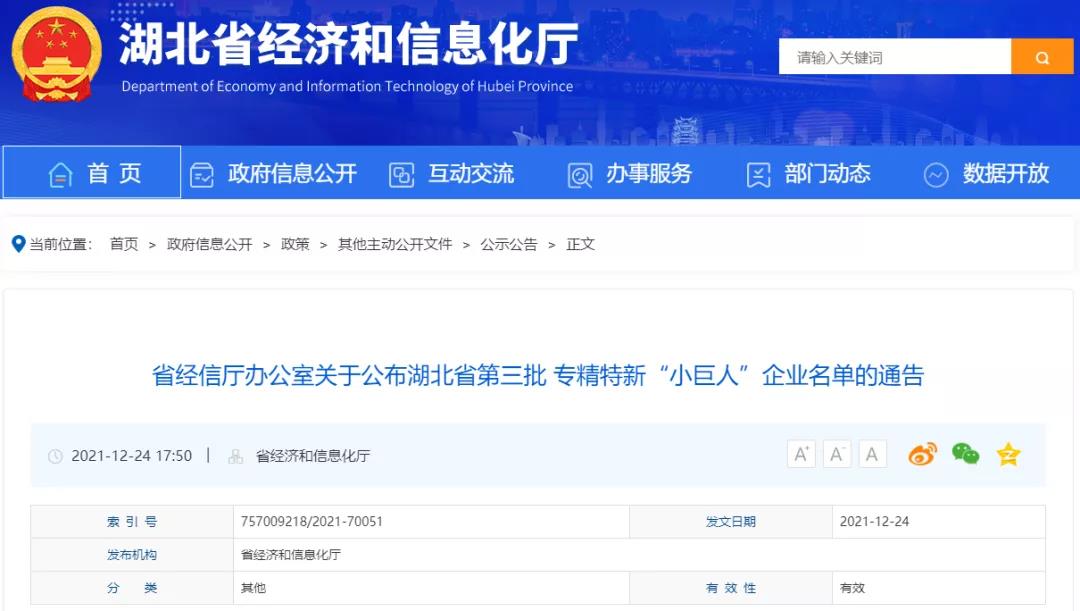Screen dimensions: 1080x611
Task: Click 政策 breadcrumb link
Action: 295,244
